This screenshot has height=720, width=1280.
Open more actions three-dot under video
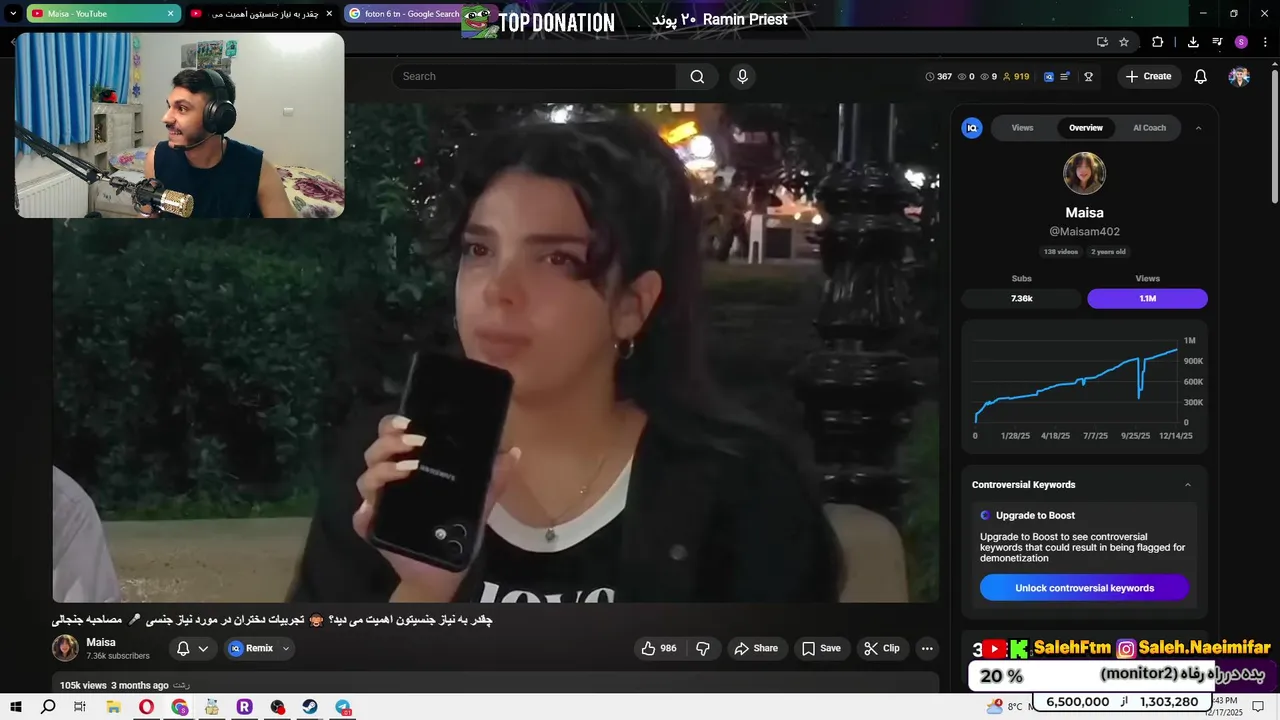point(927,648)
